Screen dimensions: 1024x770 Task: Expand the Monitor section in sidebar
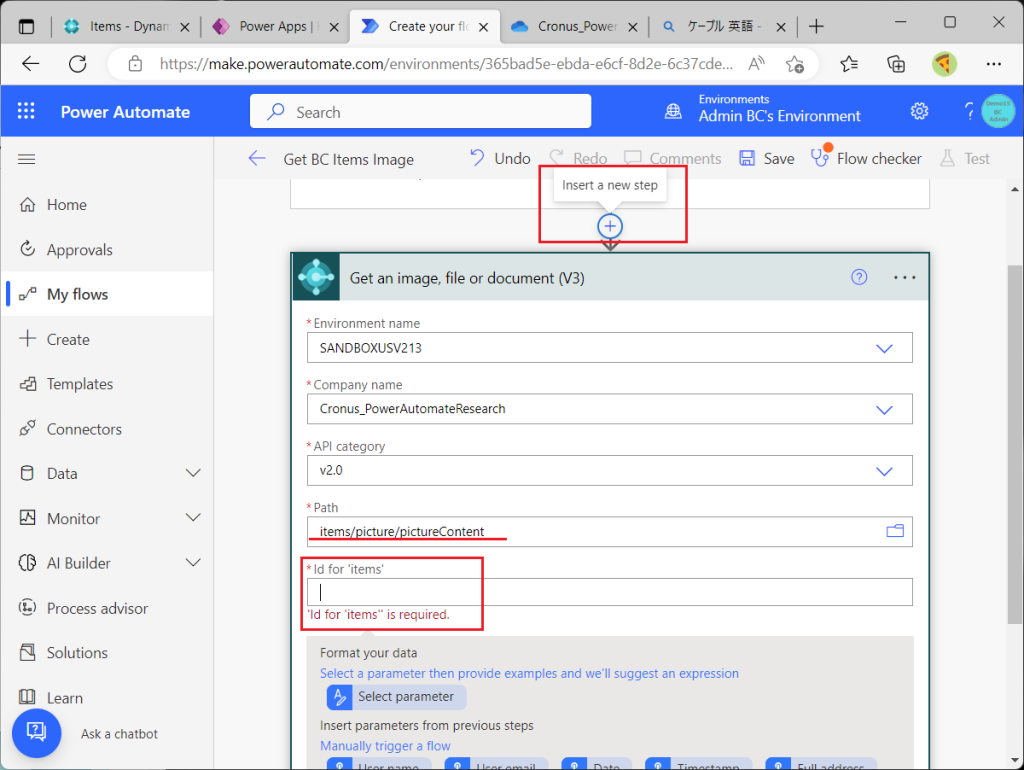click(x=193, y=518)
